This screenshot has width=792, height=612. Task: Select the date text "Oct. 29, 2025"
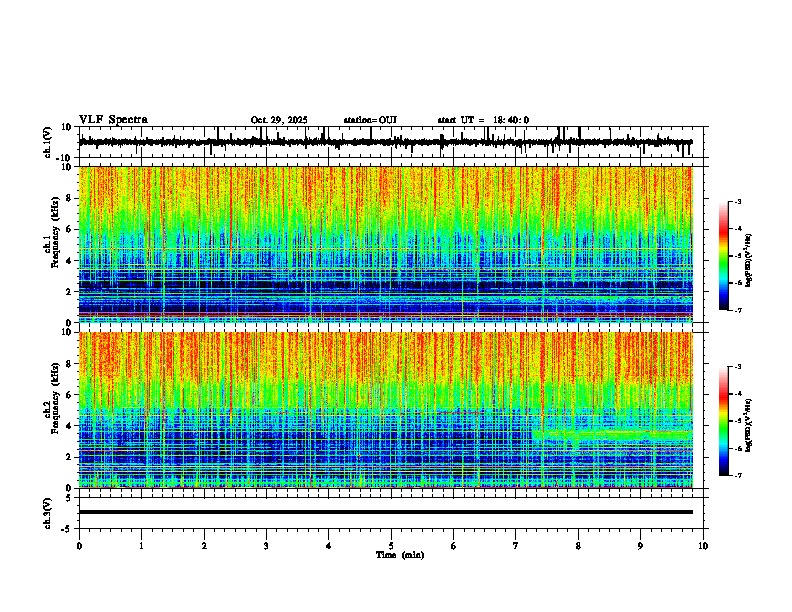(279, 120)
